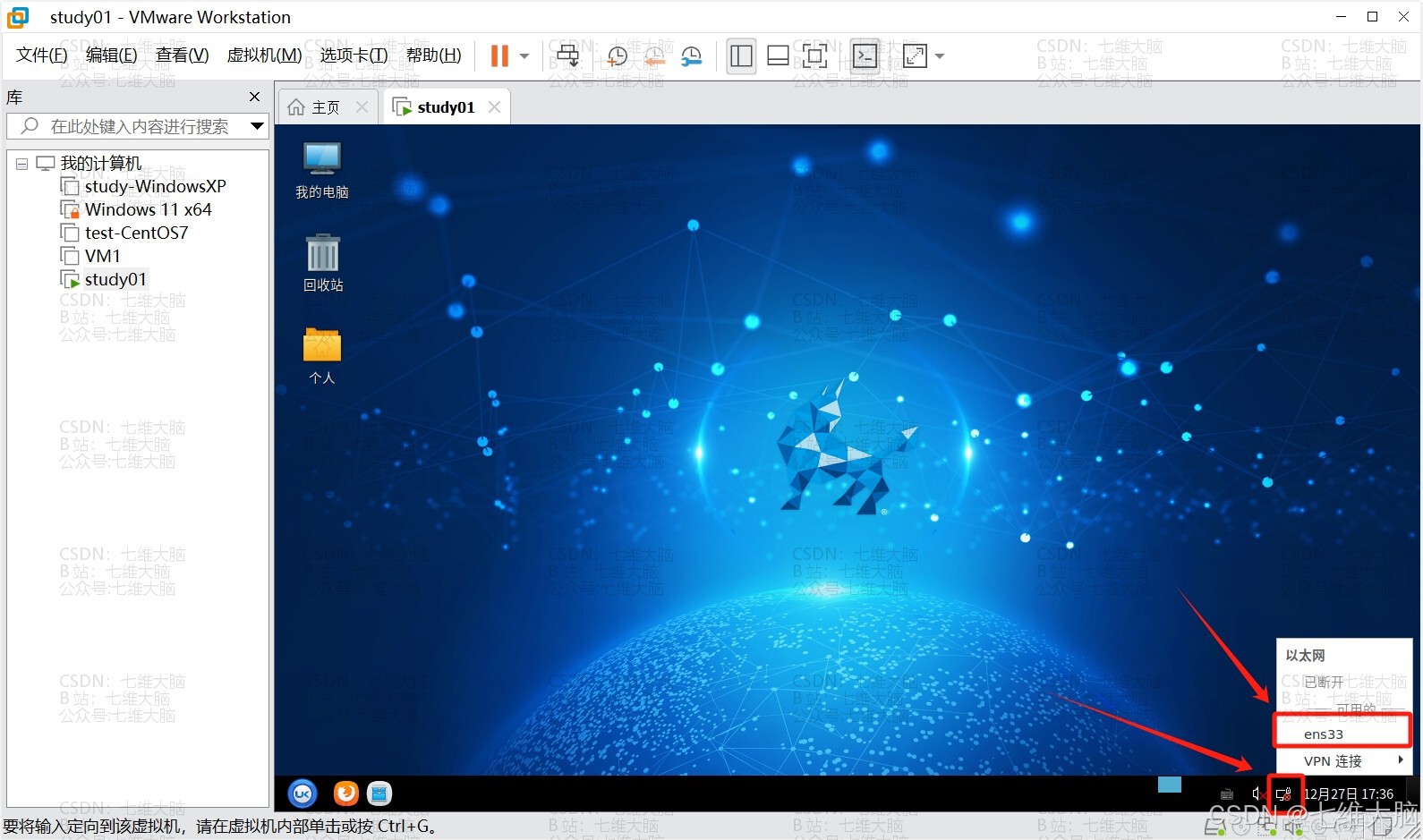The image size is (1423, 840).
Task: Take a snapshot of this virtual machine
Action: [618, 55]
